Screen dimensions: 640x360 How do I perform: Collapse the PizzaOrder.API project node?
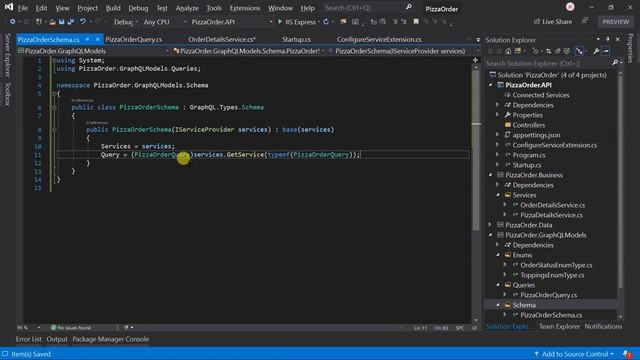click(x=491, y=85)
